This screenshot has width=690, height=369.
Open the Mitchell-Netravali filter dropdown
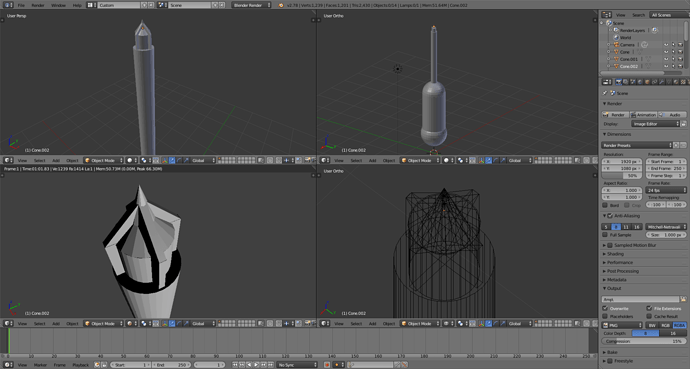[666, 227]
